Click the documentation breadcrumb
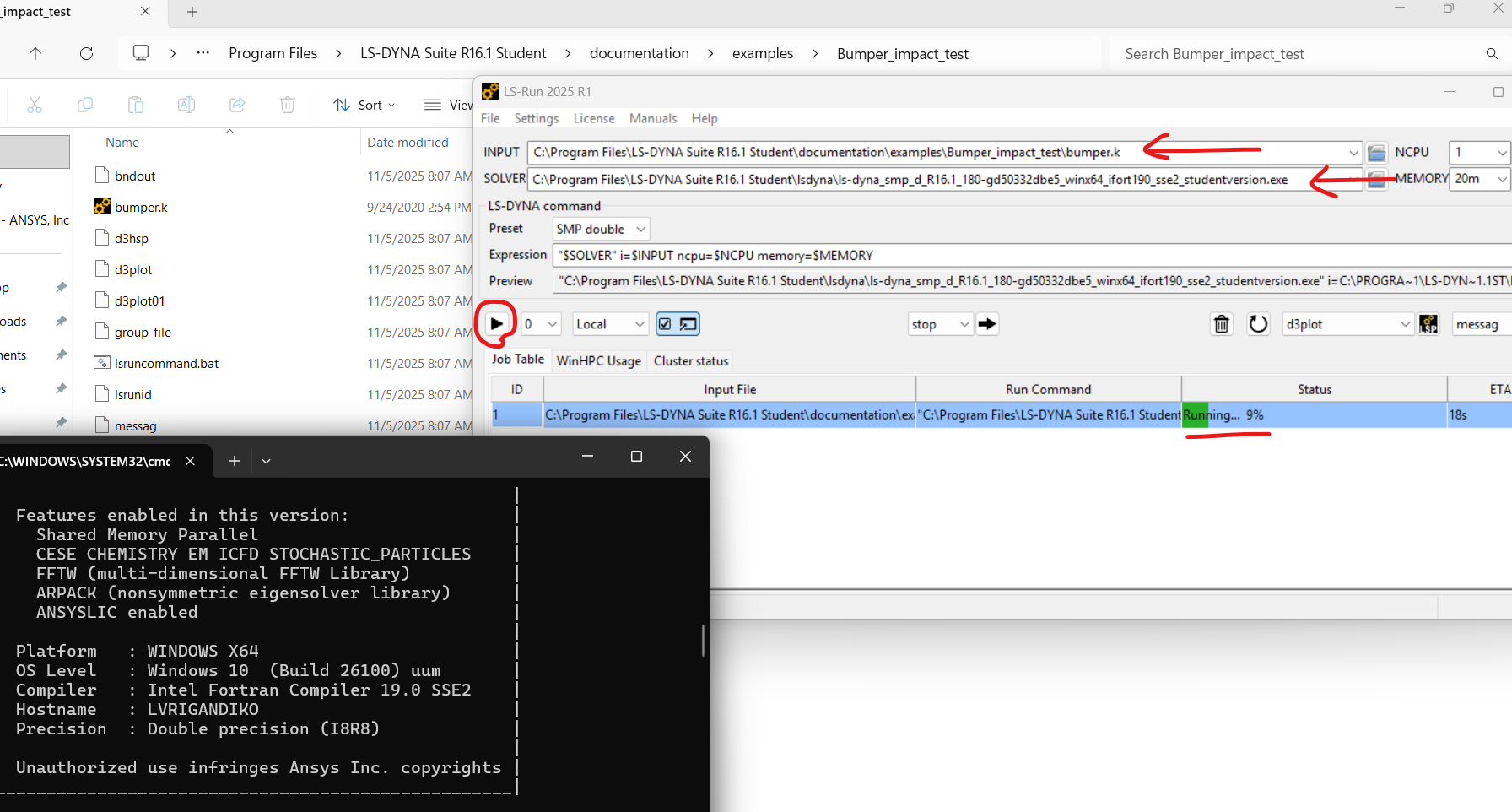 pos(640,53)
